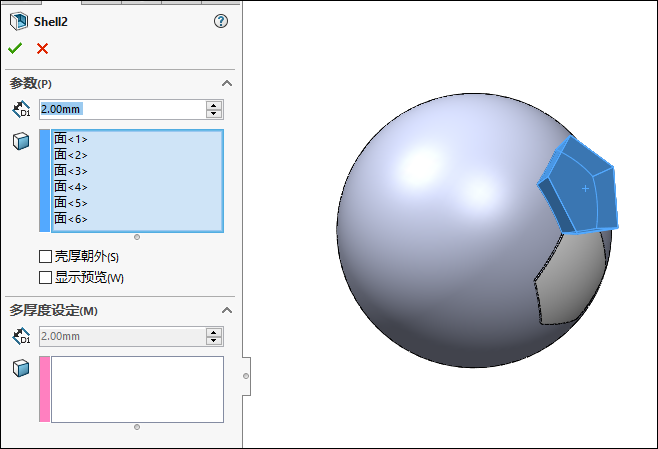
Task: Click the Shell2 title text
Action: (50, 21)
